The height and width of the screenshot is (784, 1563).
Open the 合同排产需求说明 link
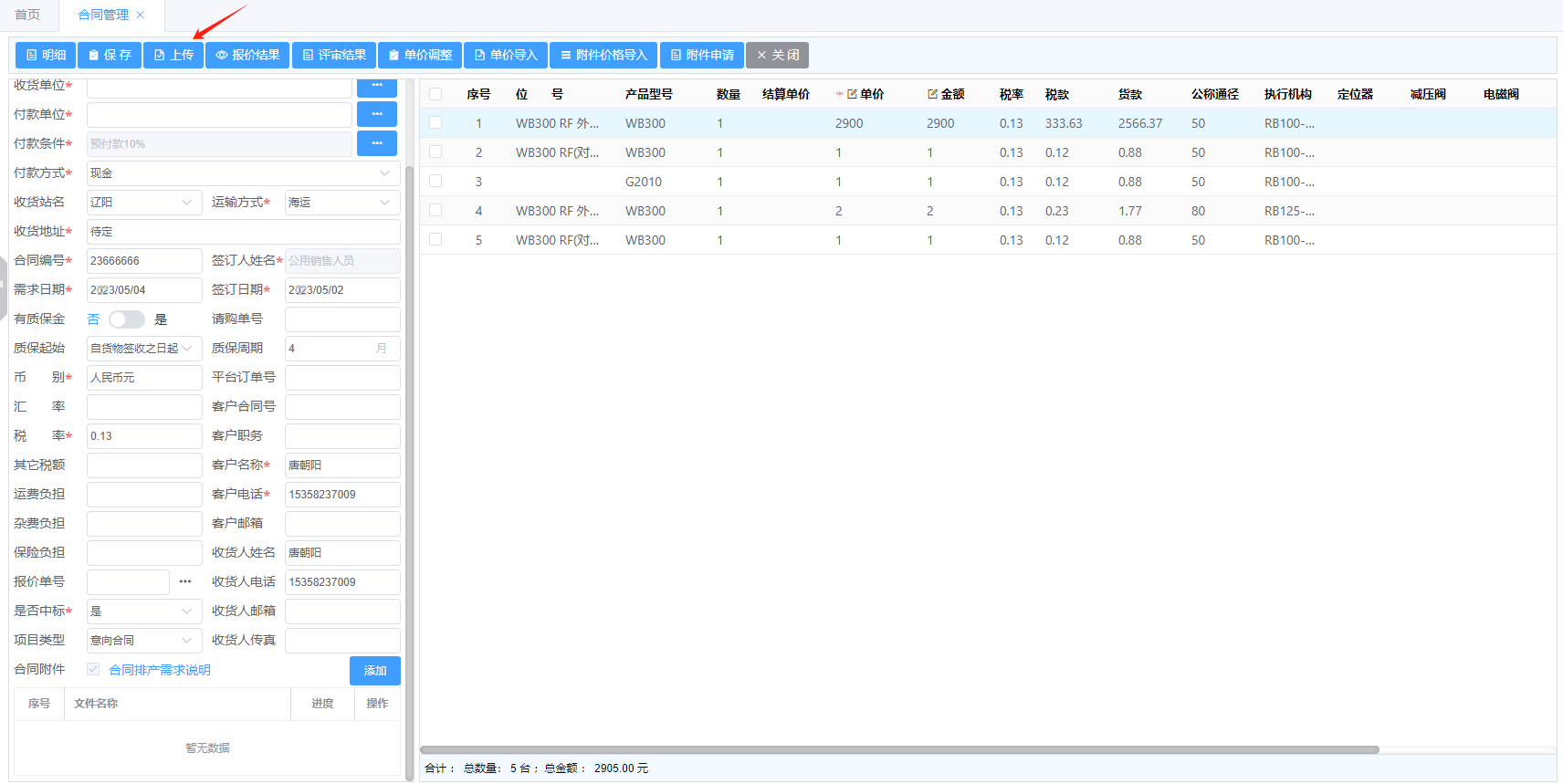click(x=160, y=670)
